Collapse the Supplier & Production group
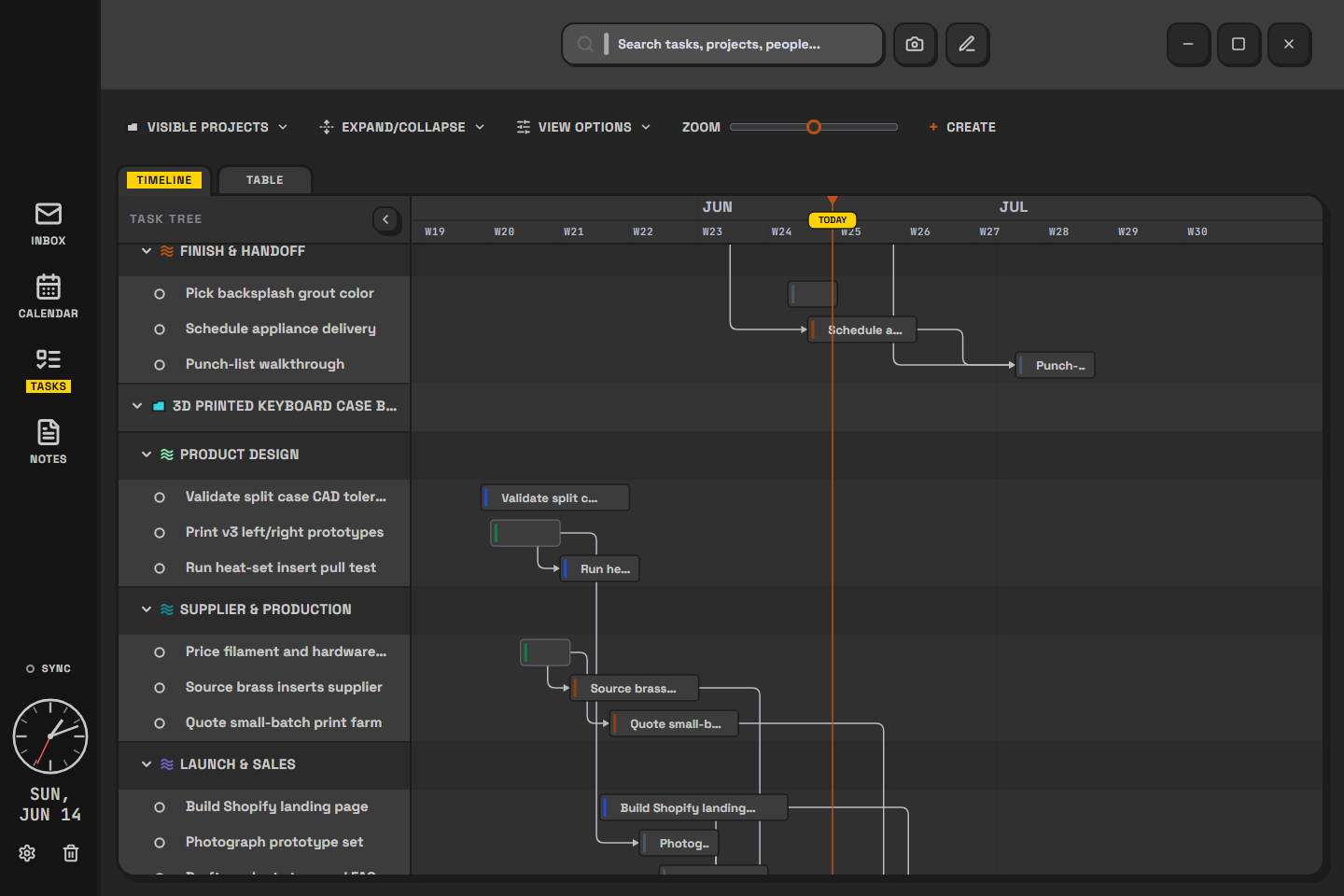Image resolution: width=1344 pixels, height=896 pixels. point(147,609)
